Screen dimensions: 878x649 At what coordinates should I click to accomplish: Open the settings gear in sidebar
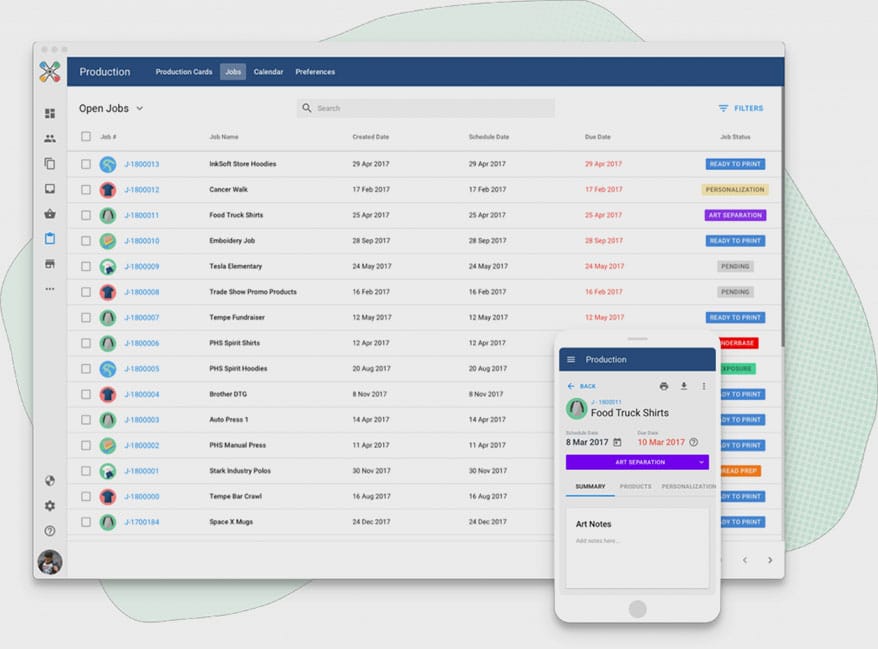[x=50, y=506]
